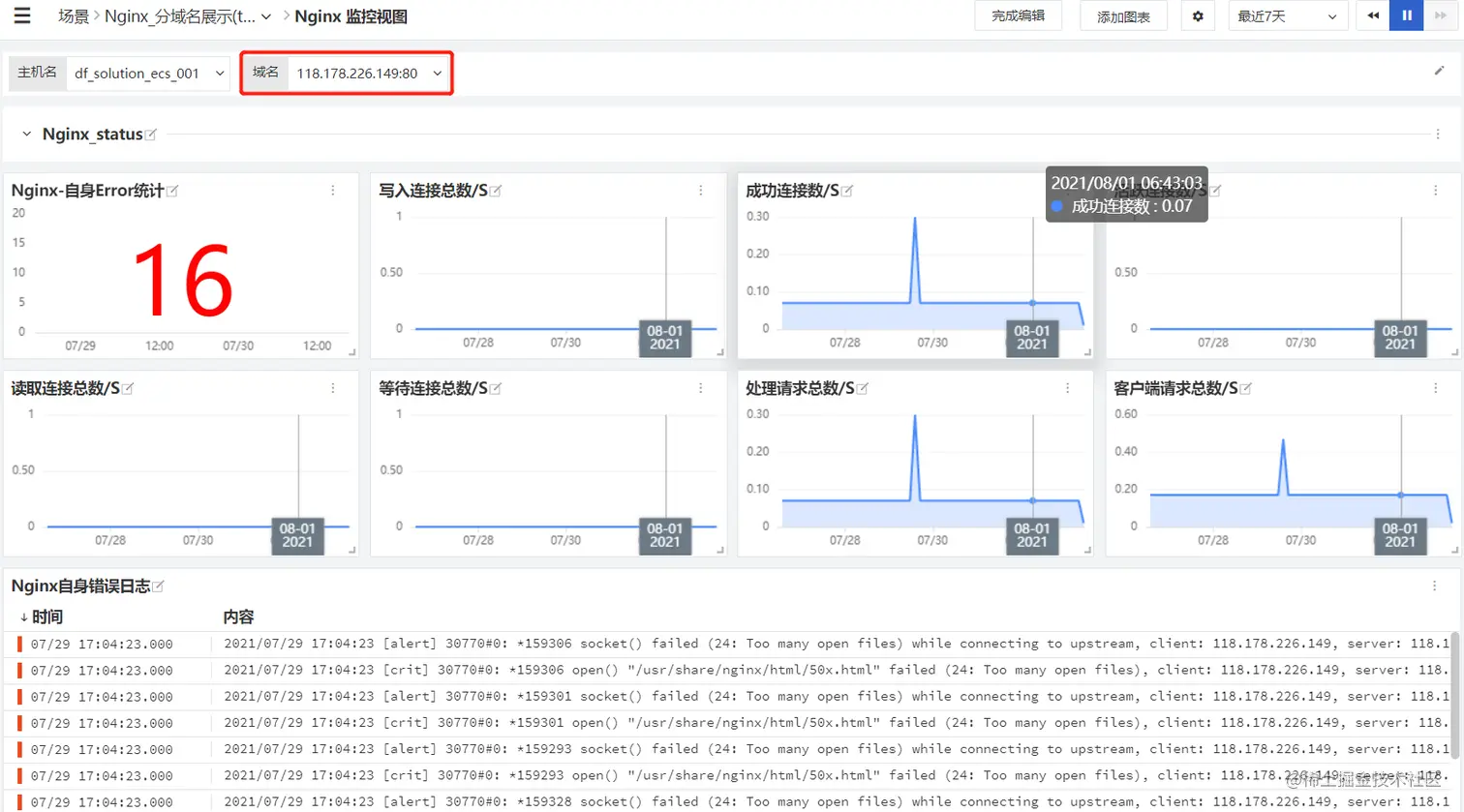1464x812 pixels.
Task: Click the 08-01 marker in 读取连接总数/S chart
Action: (x=297, y=535)
